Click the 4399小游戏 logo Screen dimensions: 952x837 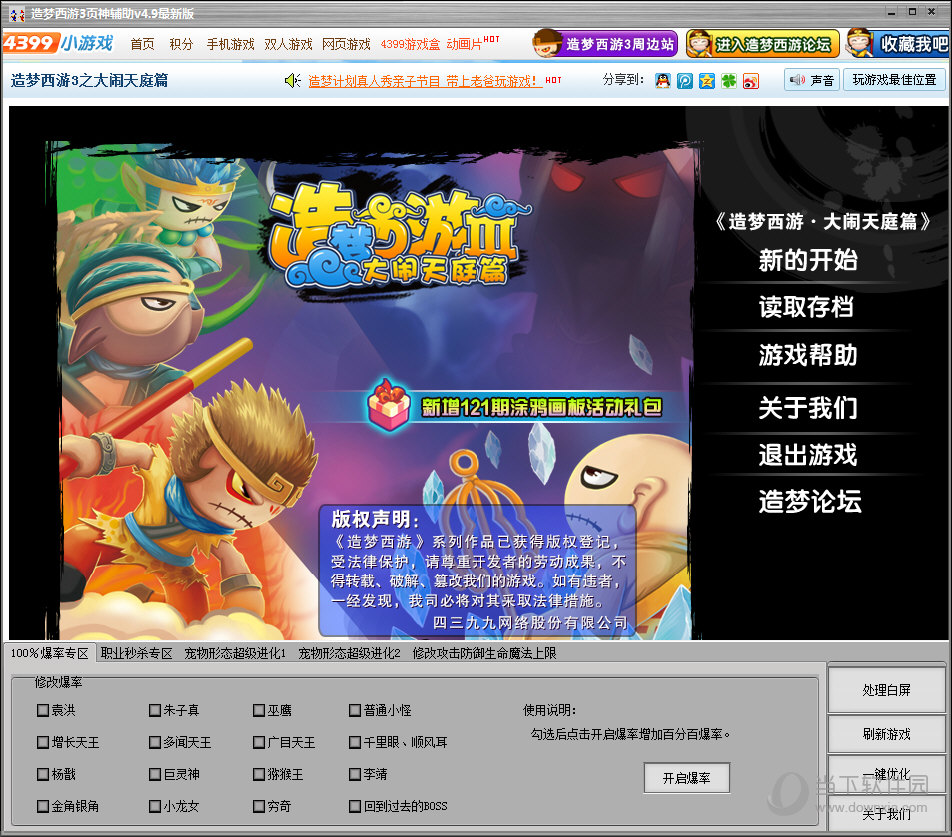coord(58,44)
